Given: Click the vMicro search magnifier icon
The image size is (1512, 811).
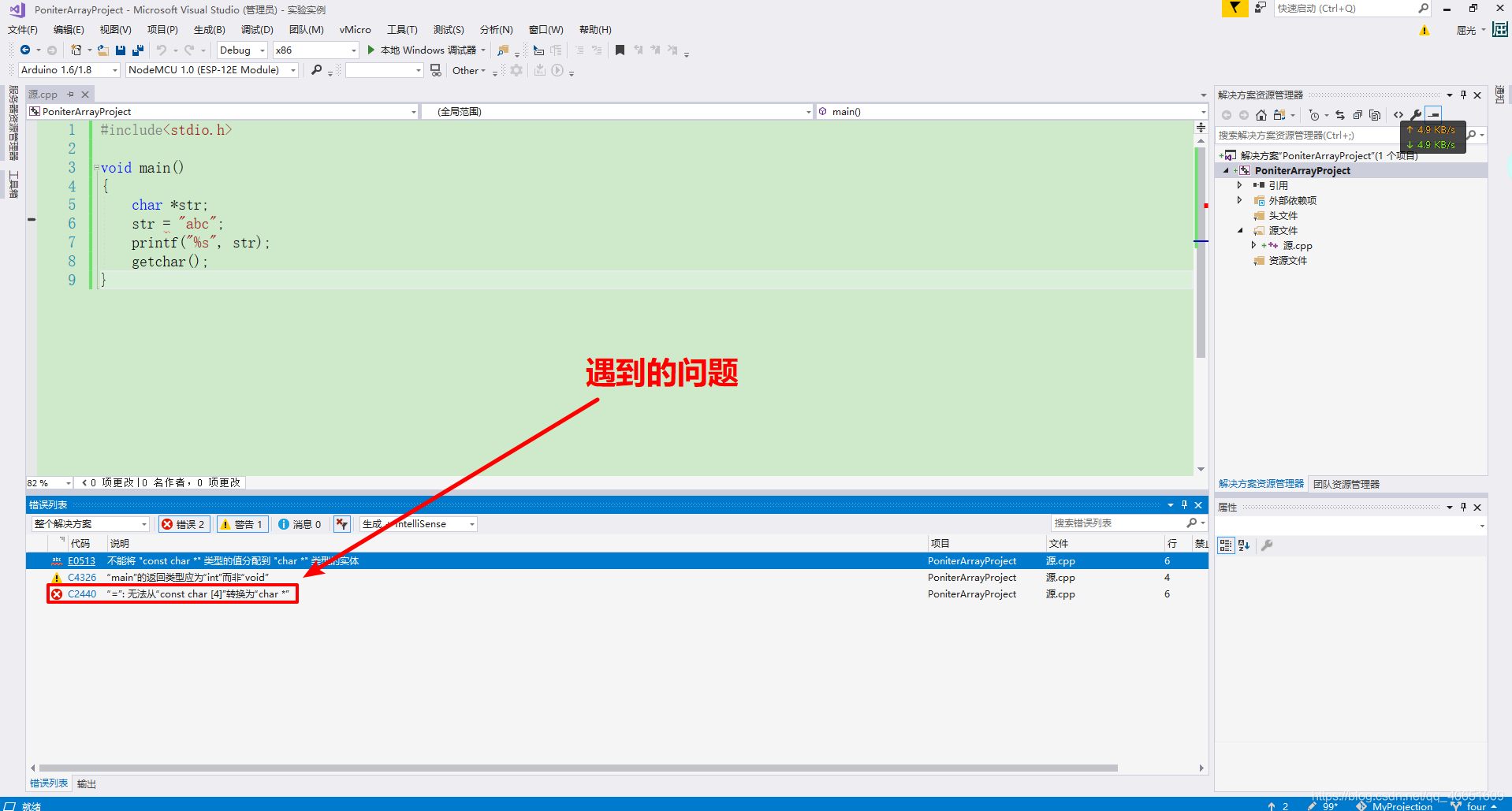Looking at the screenshot, I should [316, 70].
